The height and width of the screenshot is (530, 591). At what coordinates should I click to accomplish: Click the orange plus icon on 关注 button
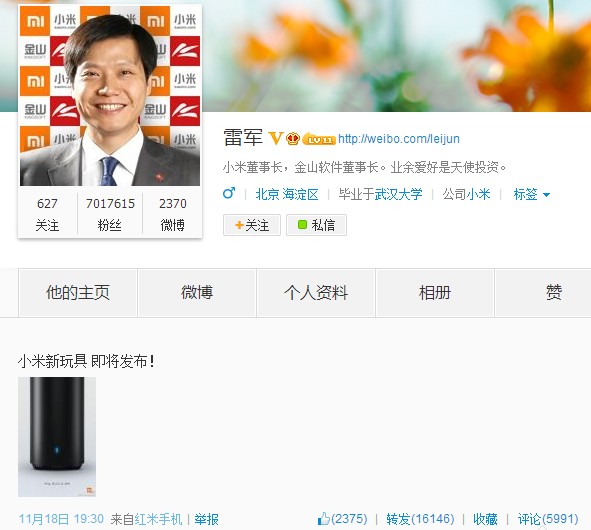point(239,225)
